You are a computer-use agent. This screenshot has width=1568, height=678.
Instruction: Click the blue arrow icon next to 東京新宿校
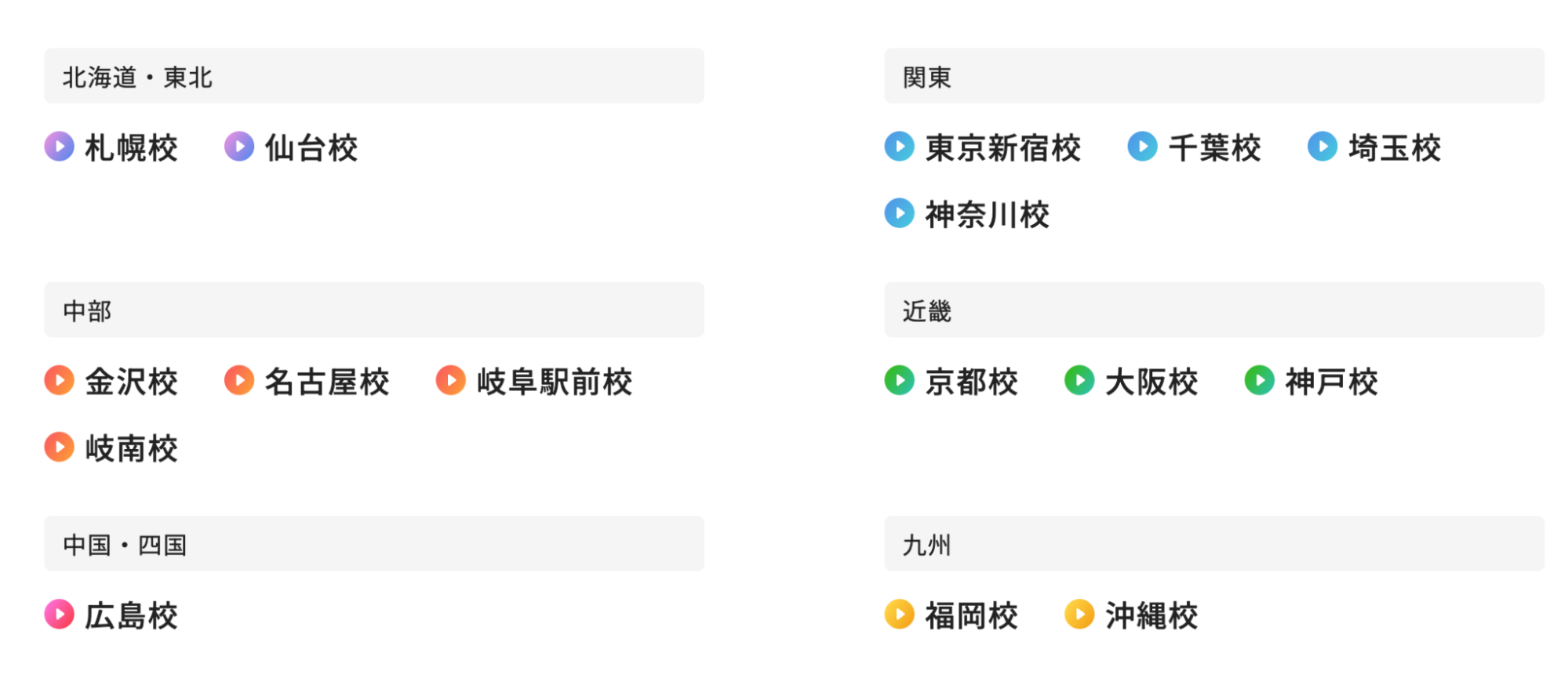(x=899, y=147)
